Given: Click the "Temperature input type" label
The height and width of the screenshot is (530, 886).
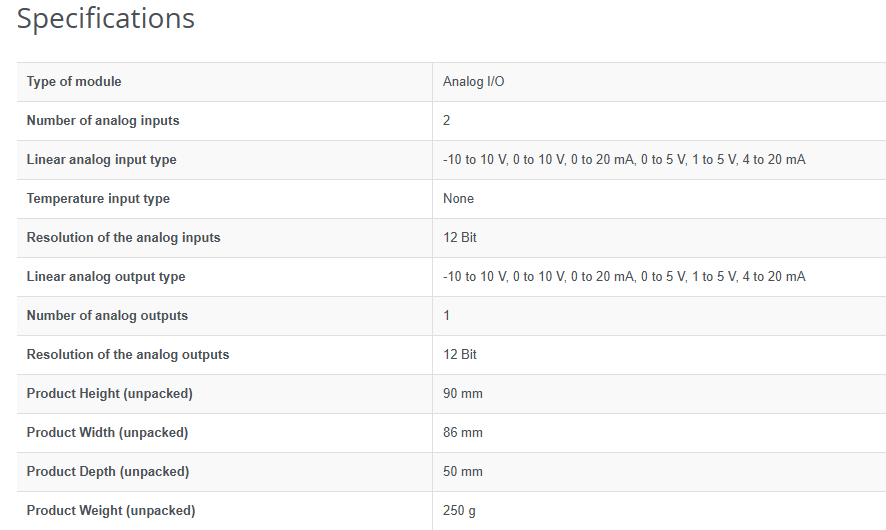Looking at the screenshot, I should (98, 198).
